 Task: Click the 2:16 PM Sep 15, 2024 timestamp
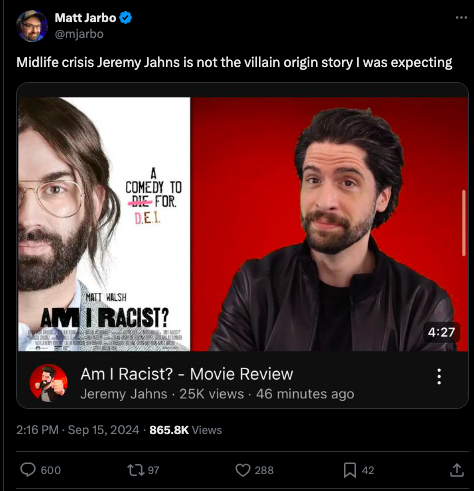click(x=78, y=430)
